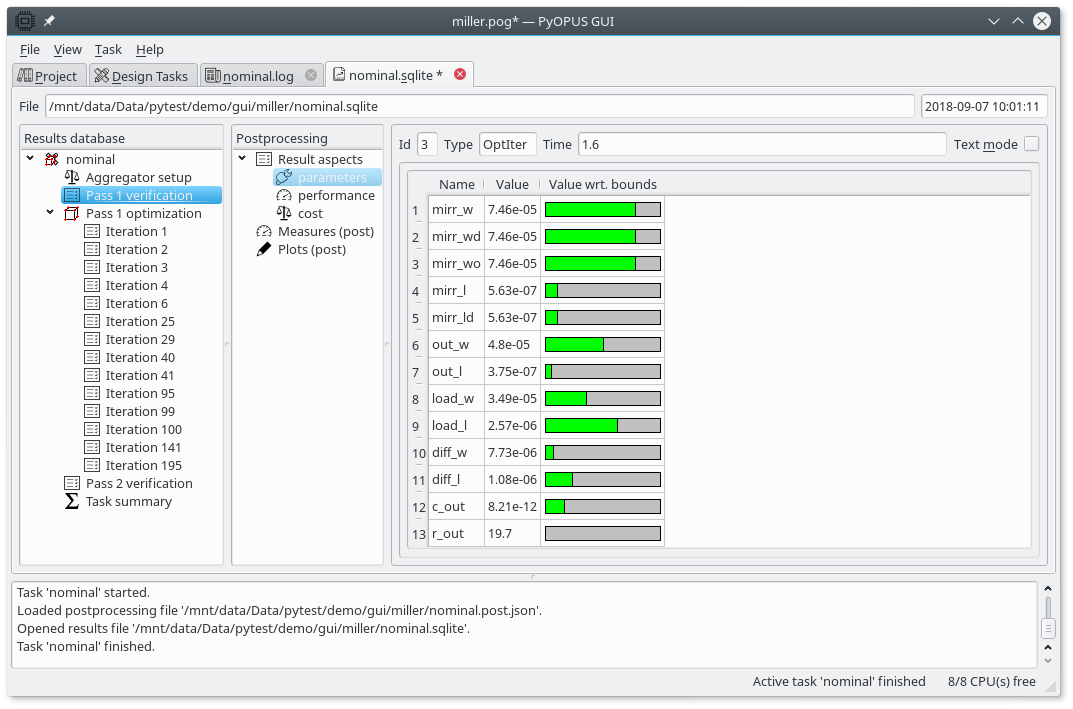Switch to the Design Tasks tab
Image resolution: width=1073 pixels, height=709 pixels.
[141, 76]
